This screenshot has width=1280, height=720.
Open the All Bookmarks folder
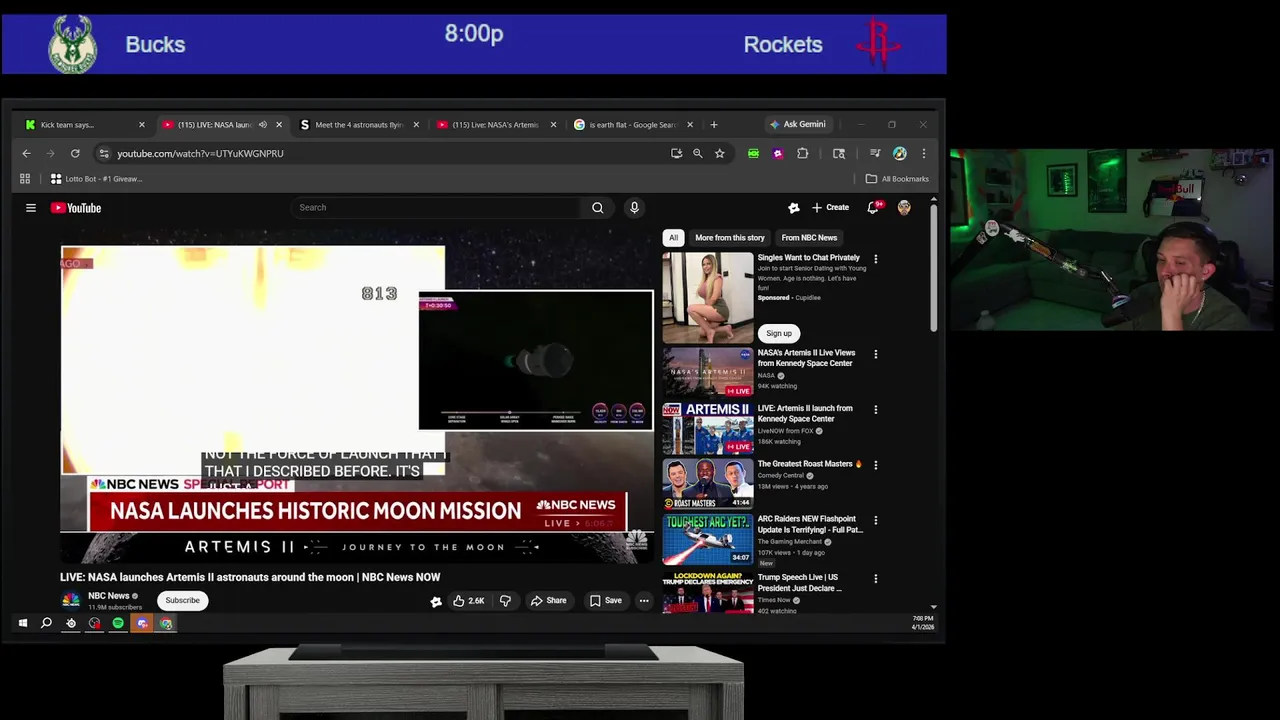click(x=897, y=179)
